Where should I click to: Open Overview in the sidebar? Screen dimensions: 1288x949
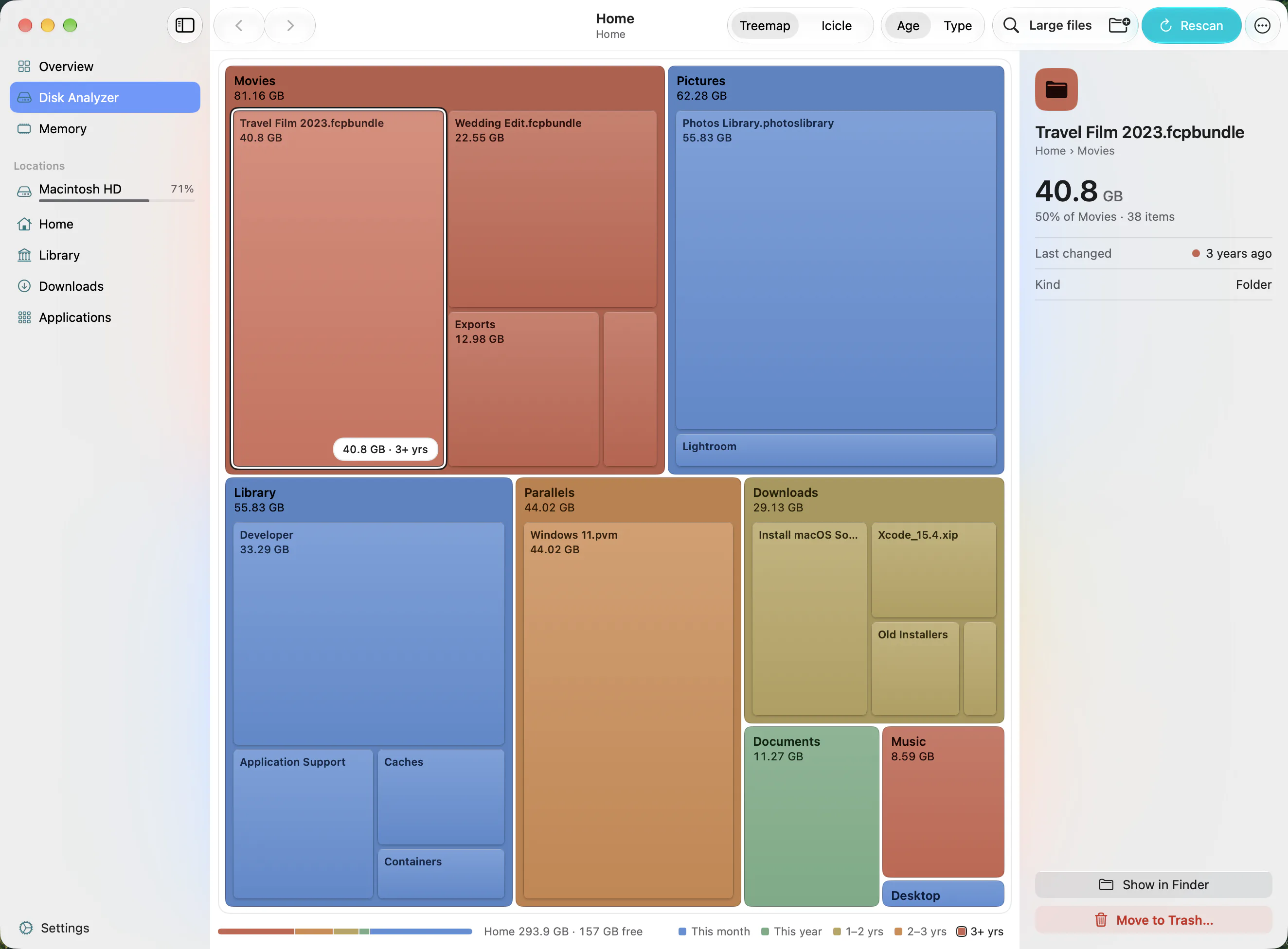105,67
